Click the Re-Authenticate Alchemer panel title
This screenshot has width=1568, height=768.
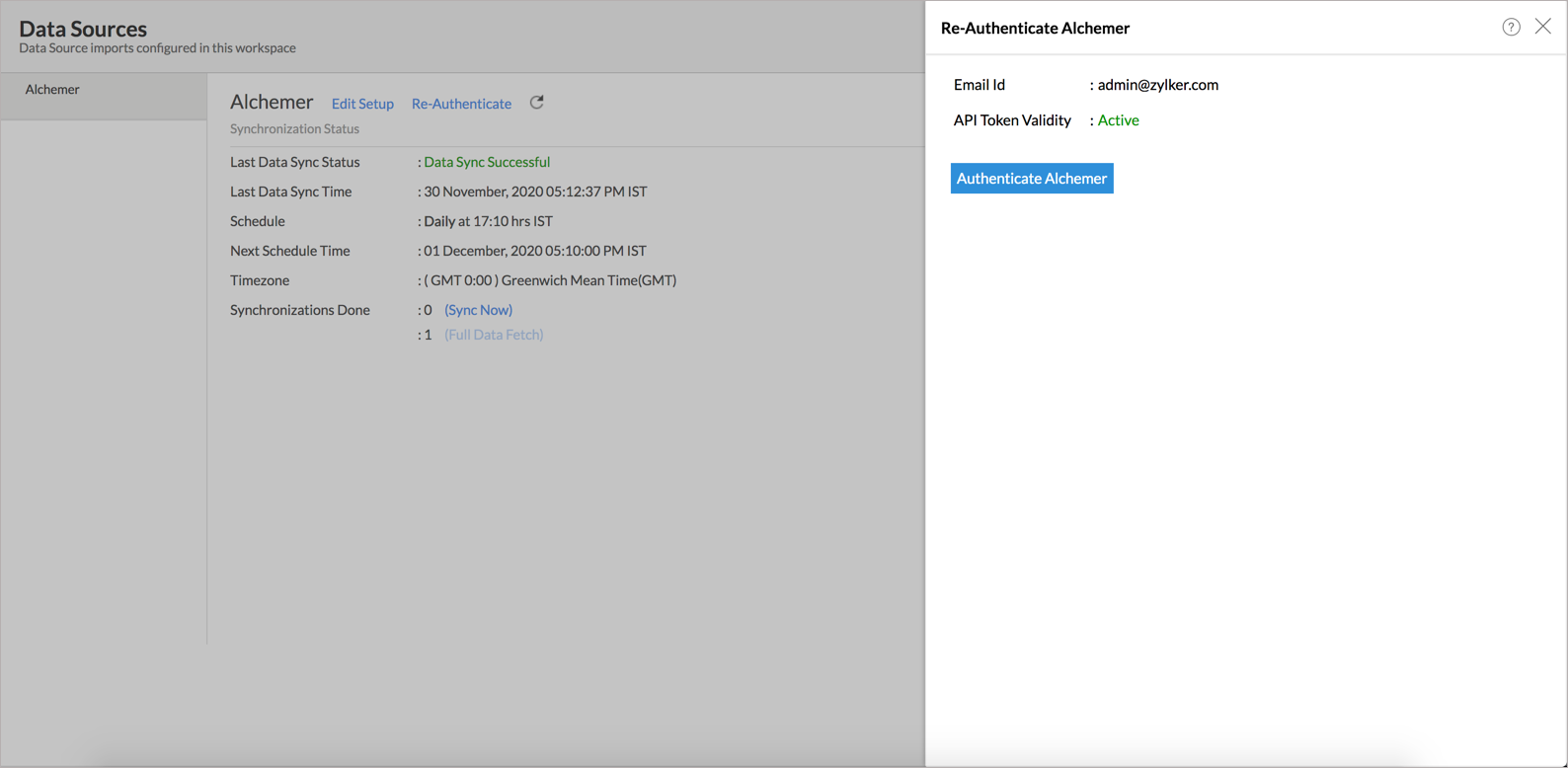(x=1035, y=29)
